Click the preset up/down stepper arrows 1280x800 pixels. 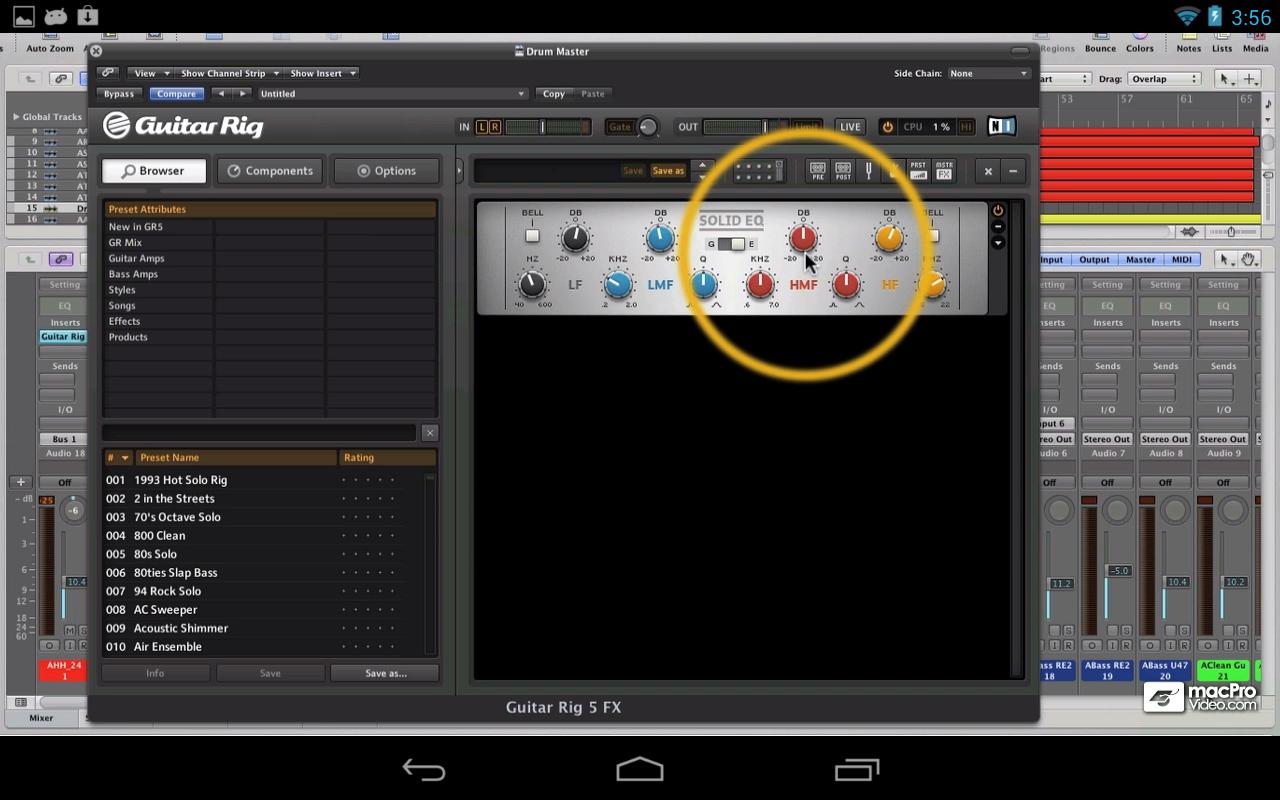(703, 171)
